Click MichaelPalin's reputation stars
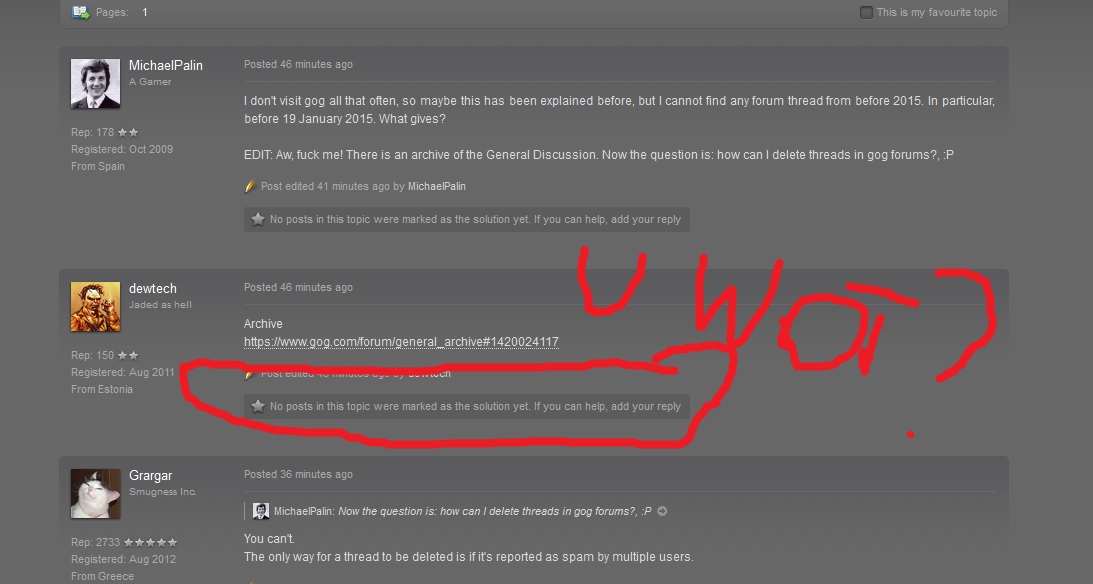Image resolution: width=1093 pixels, height=584 pixels. [128, 132]
